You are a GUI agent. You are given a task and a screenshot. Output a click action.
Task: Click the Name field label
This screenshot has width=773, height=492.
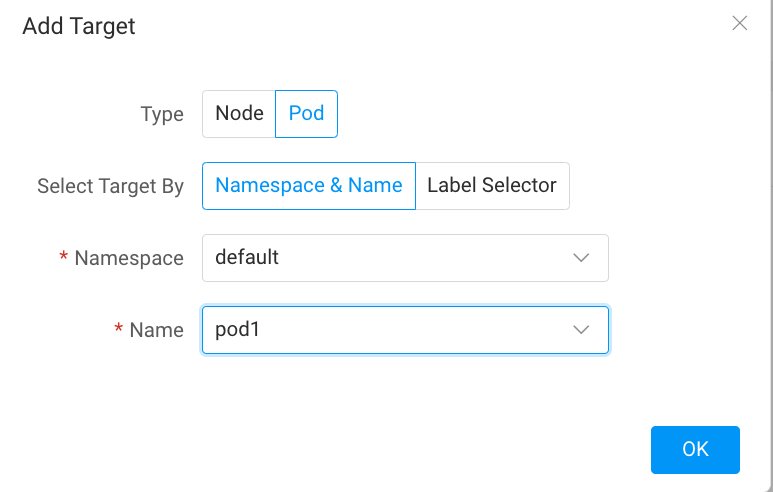[x=157, y=331]
